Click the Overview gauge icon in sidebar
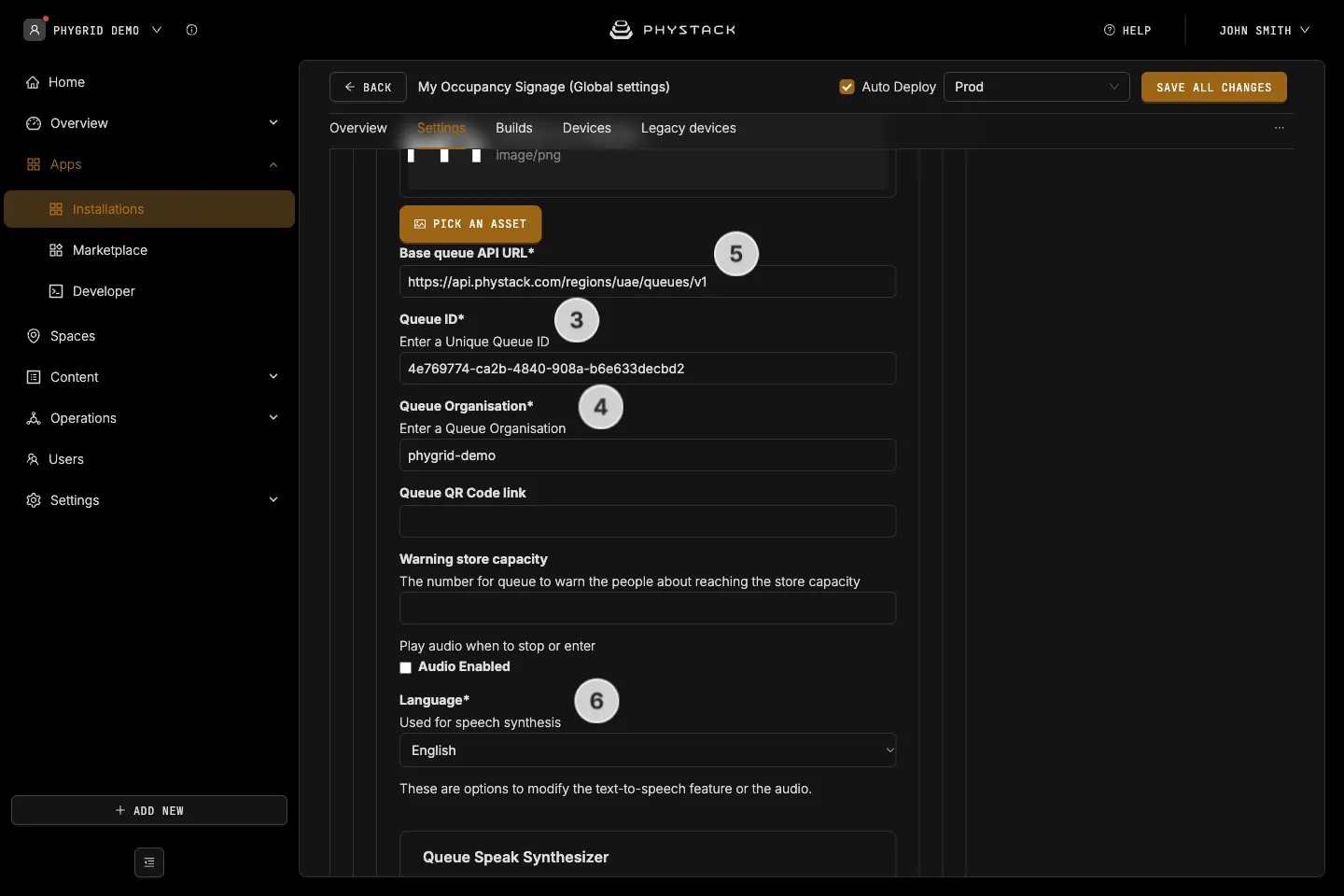Image resolution: width=1344 pixels, height=896 pixels. [34, 123]
